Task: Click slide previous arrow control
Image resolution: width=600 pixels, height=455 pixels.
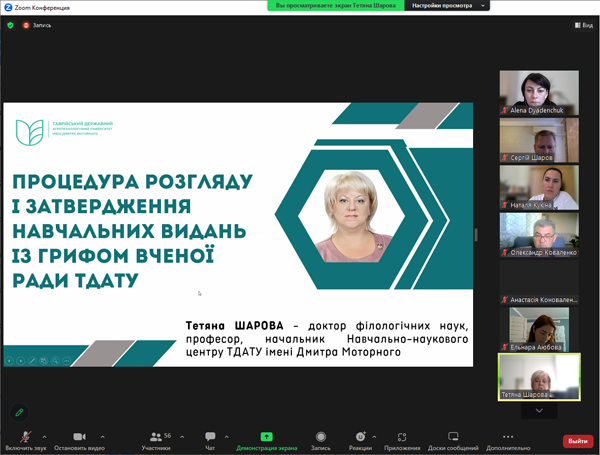Action: pos(9,360)
